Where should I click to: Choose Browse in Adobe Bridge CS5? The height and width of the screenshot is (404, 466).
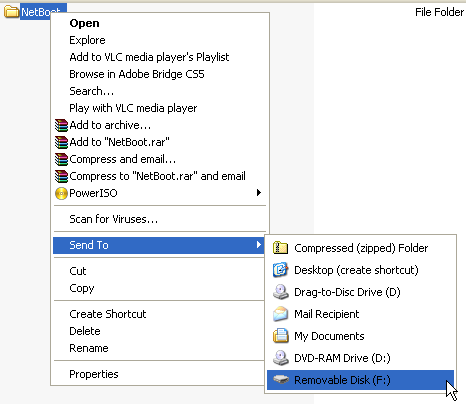[x=159, y=74]
